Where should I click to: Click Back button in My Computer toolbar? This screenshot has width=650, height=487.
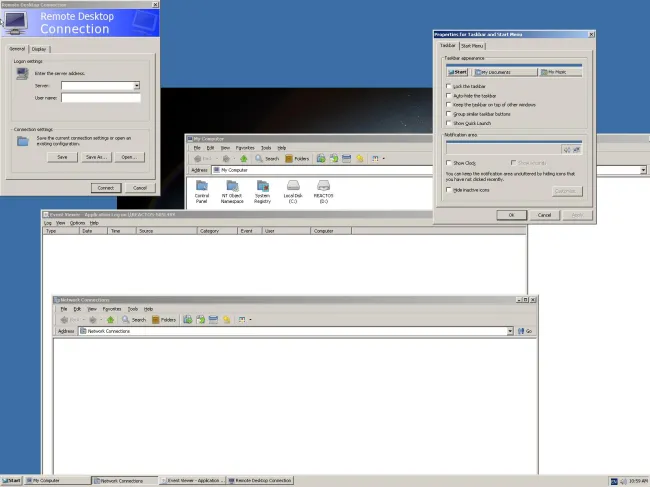pyautogui.click(x=203, y=158)
